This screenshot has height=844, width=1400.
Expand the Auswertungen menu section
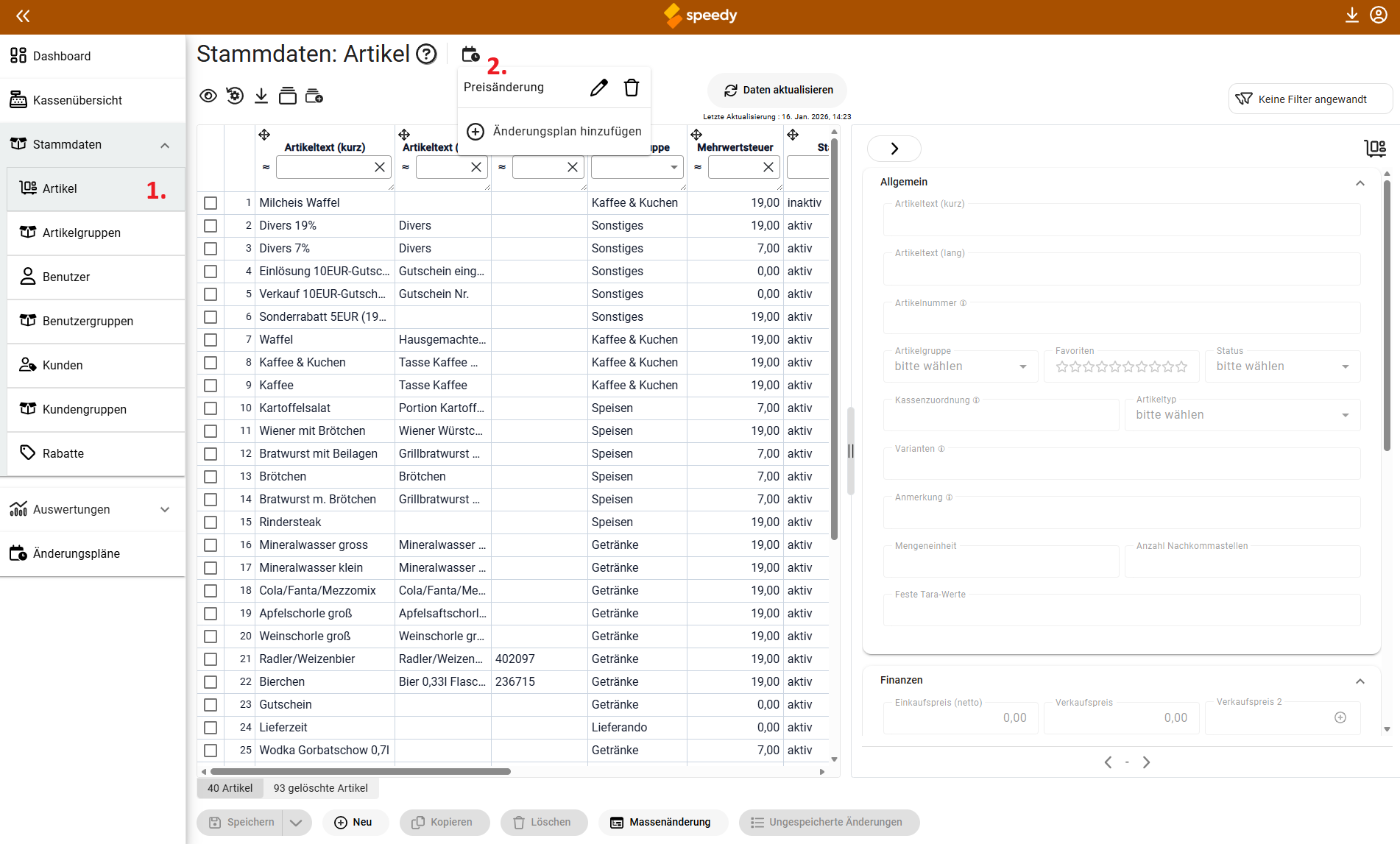(x=165, y=509)
